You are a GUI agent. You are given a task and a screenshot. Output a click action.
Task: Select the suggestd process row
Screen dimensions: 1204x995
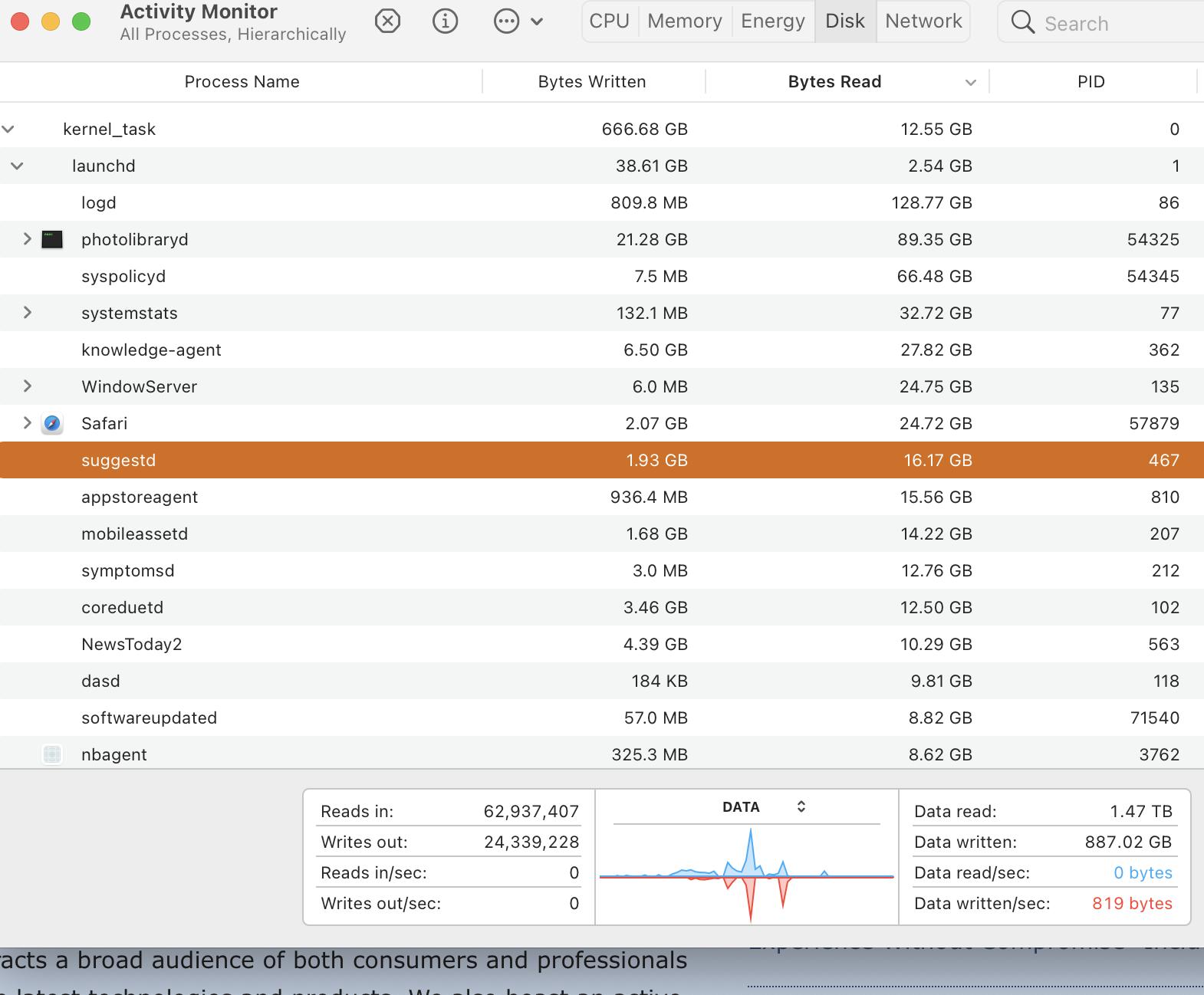coord(602,460)
